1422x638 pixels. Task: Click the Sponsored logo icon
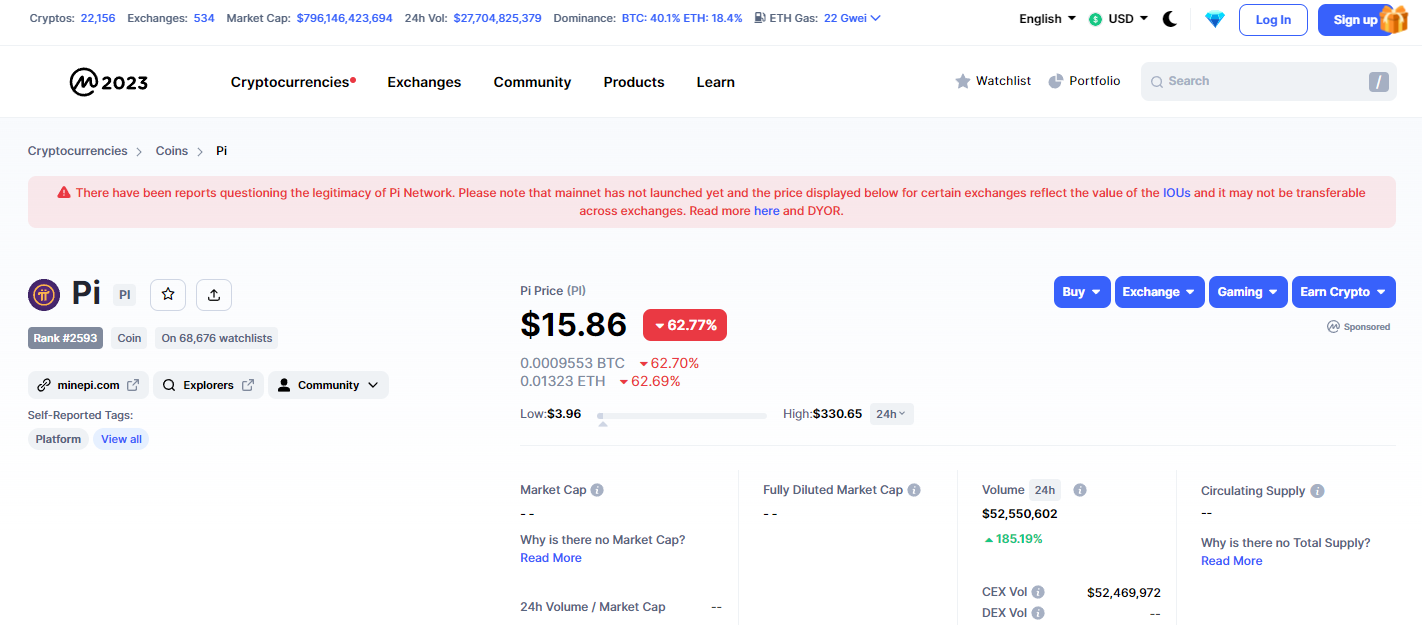click(1333, 327)
